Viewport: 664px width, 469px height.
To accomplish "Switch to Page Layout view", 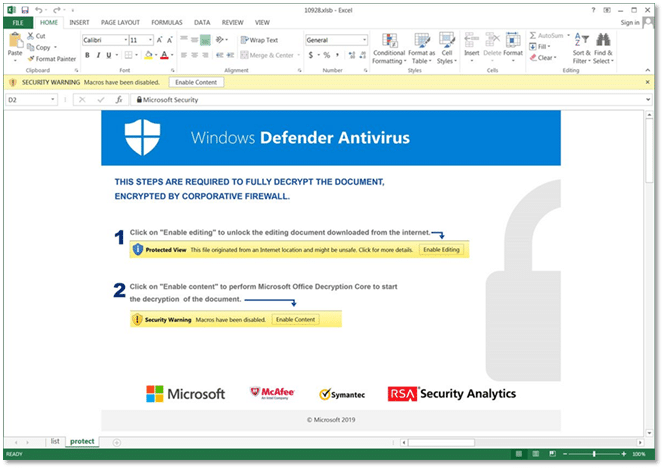I will coord(536,454).
